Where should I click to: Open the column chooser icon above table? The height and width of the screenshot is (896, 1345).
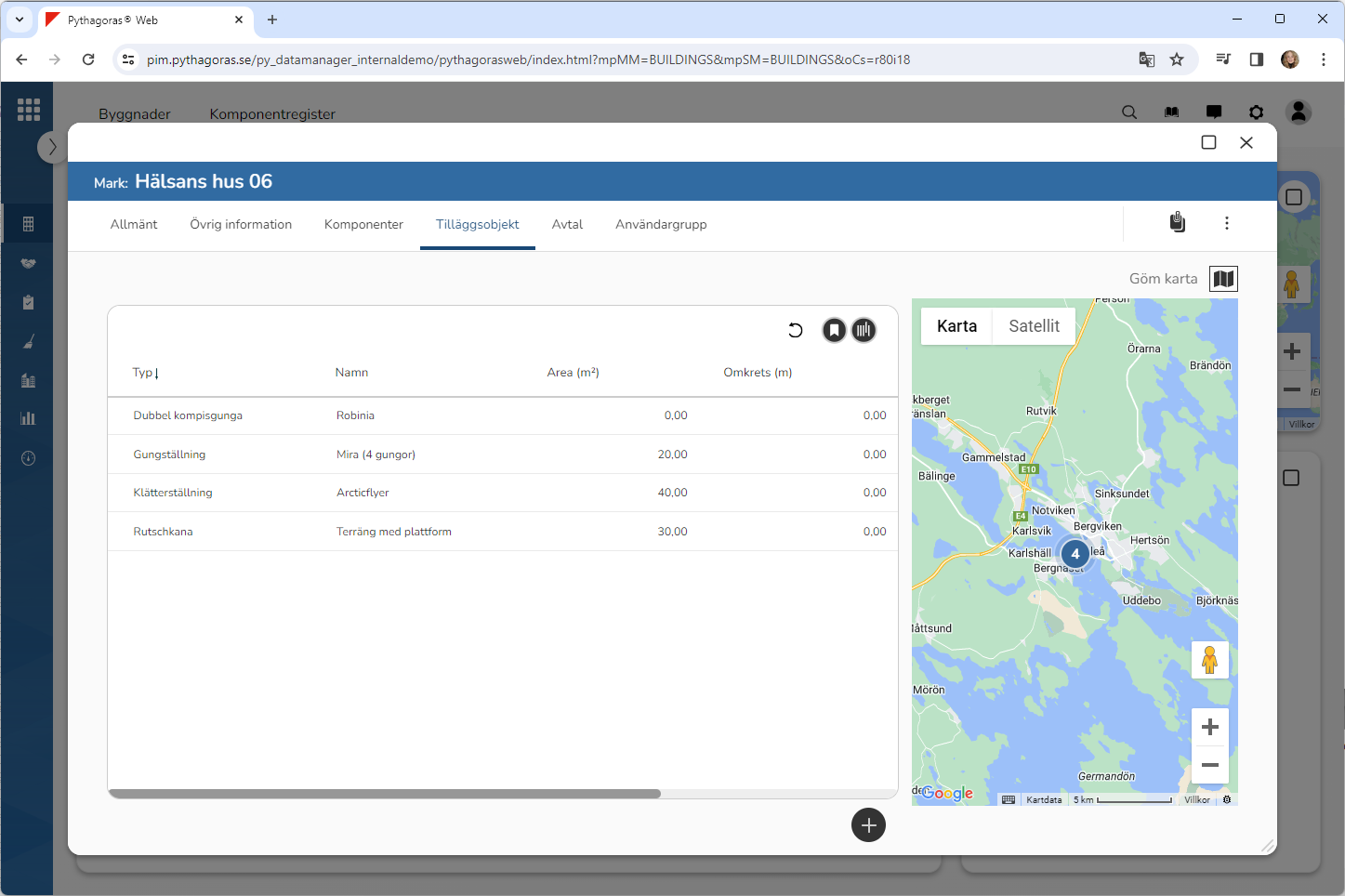pyautogui.click(x=864, y=330)
